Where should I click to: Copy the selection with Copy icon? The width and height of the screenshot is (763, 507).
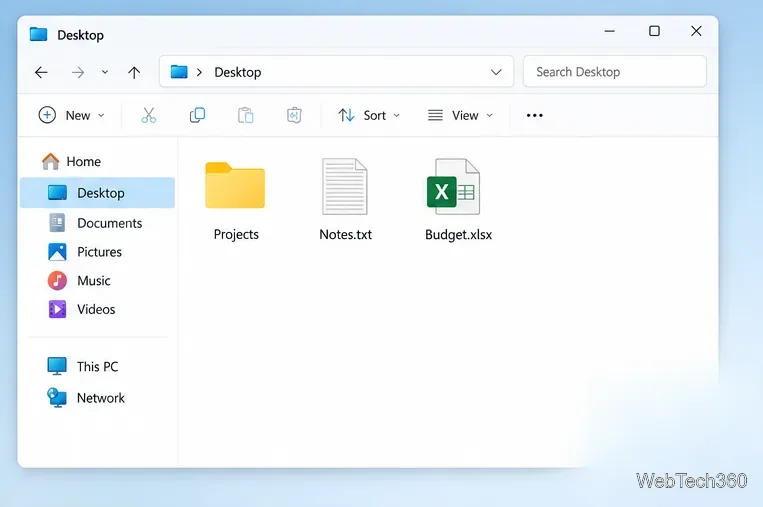coord(197,115)
